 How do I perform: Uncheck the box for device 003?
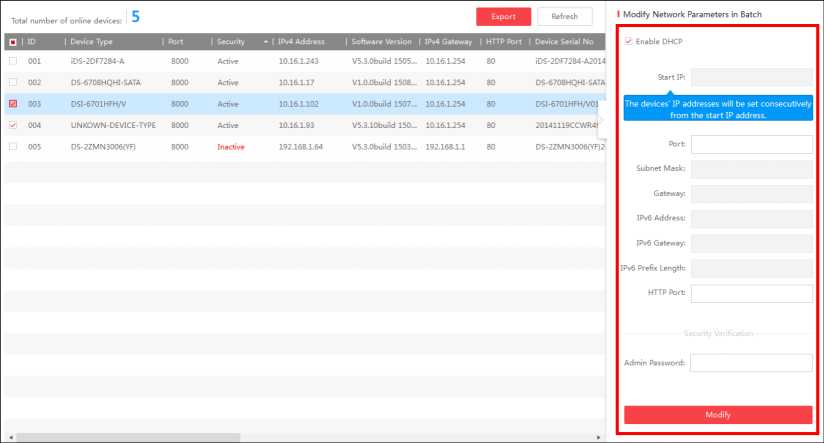point(12,104)
